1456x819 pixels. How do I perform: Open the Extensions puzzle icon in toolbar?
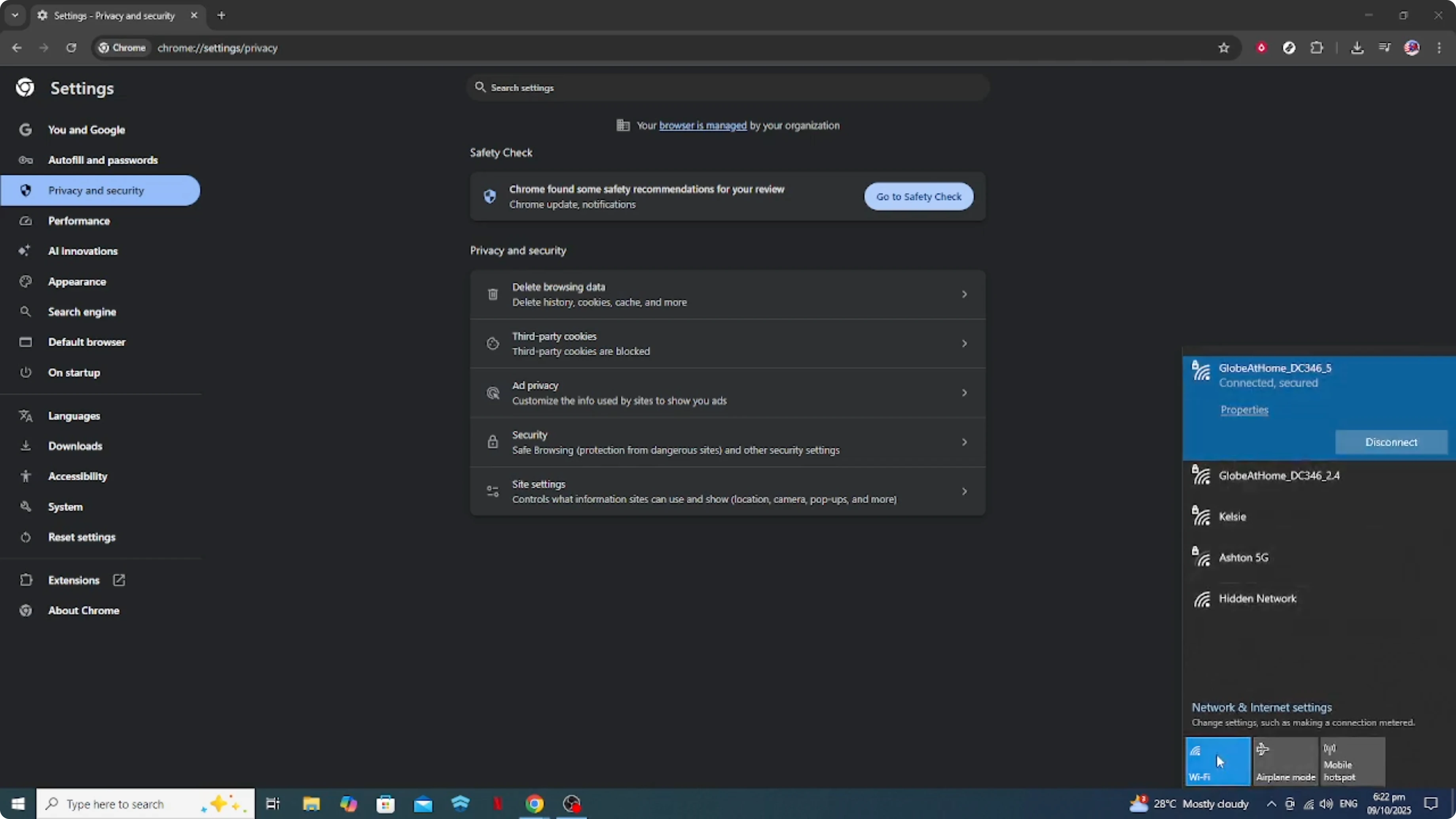1317,47
